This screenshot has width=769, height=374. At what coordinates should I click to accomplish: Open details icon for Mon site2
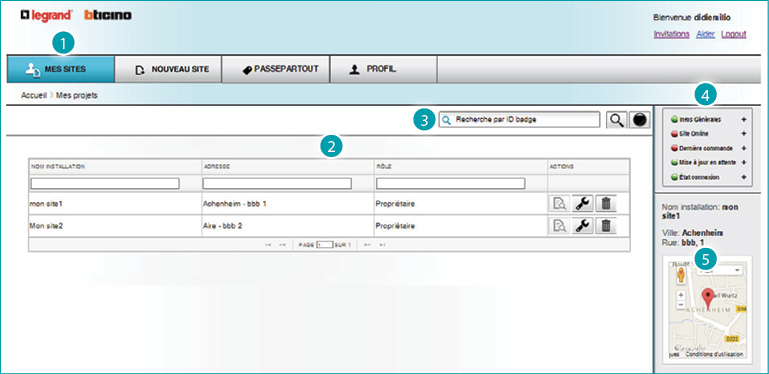coord(559,225)
